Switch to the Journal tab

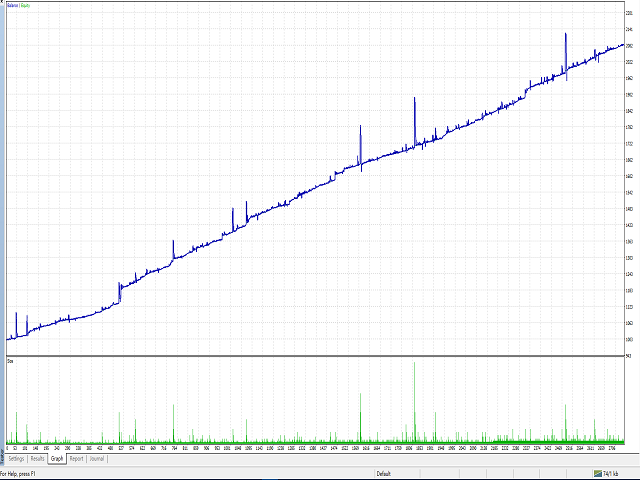coord(97,459)
